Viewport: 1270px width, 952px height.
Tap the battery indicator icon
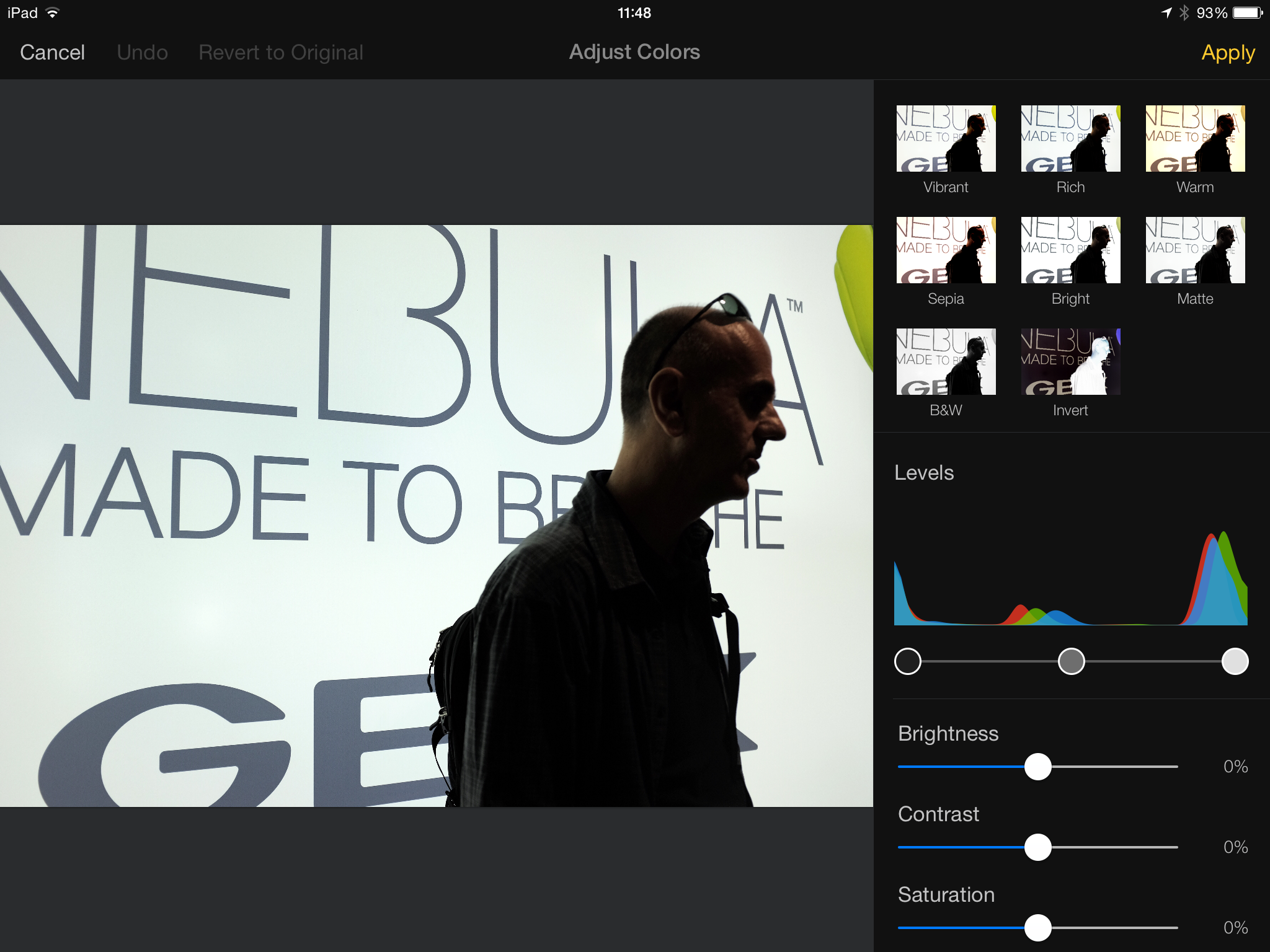tap(1248, 13)
